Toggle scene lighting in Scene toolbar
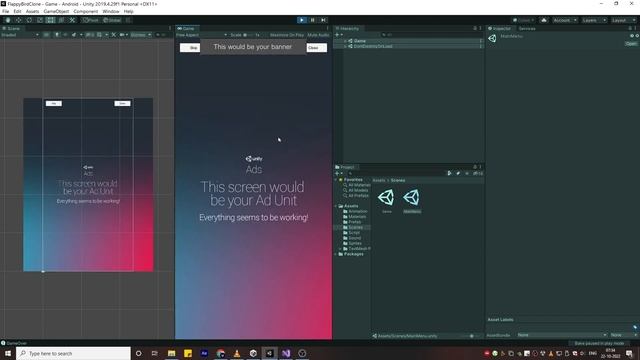Image resolution: width=640 pixels, height=360 pixels. 57,35
